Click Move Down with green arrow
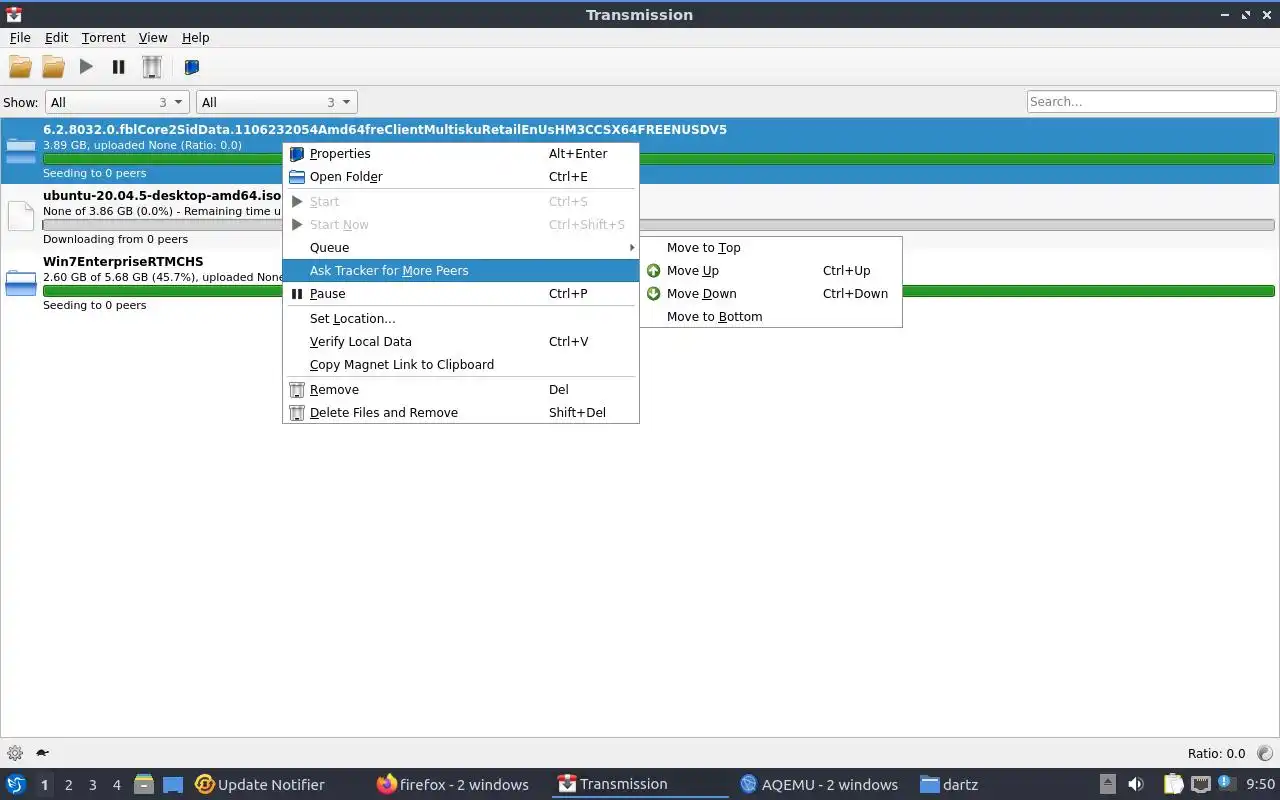Viewport: 1280px width, 800px height. coord(771,294)
